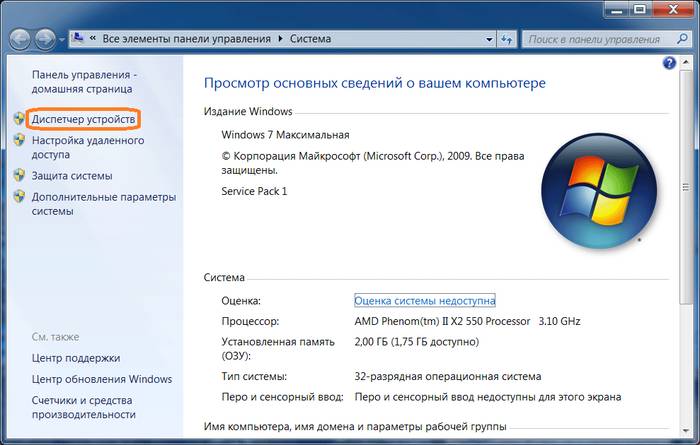Open help via the blue question mark icon
The height and width of the screenshot is (445, 700).
click(669, 63)
